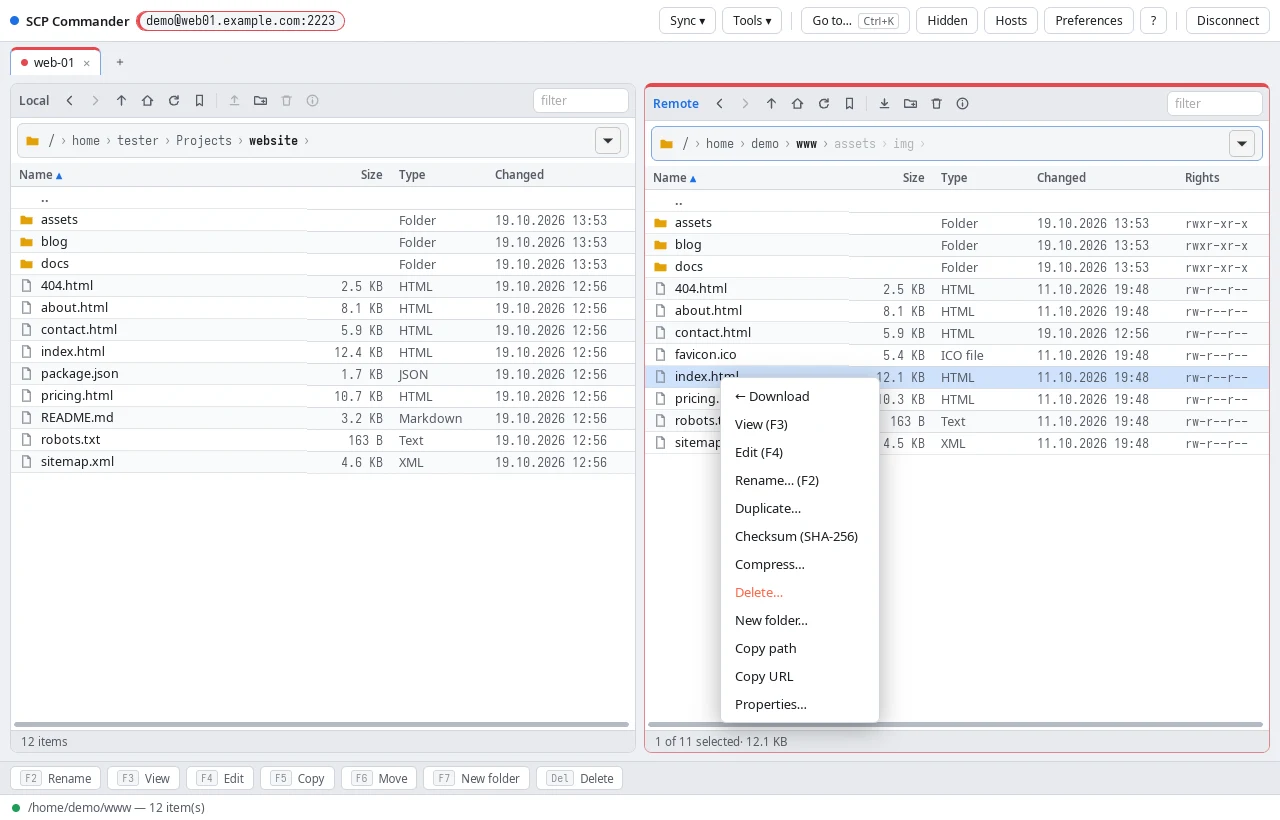Jump to home folder in Local pane
Viewport: 1280px width, 820px height.
tap(147, 100)
